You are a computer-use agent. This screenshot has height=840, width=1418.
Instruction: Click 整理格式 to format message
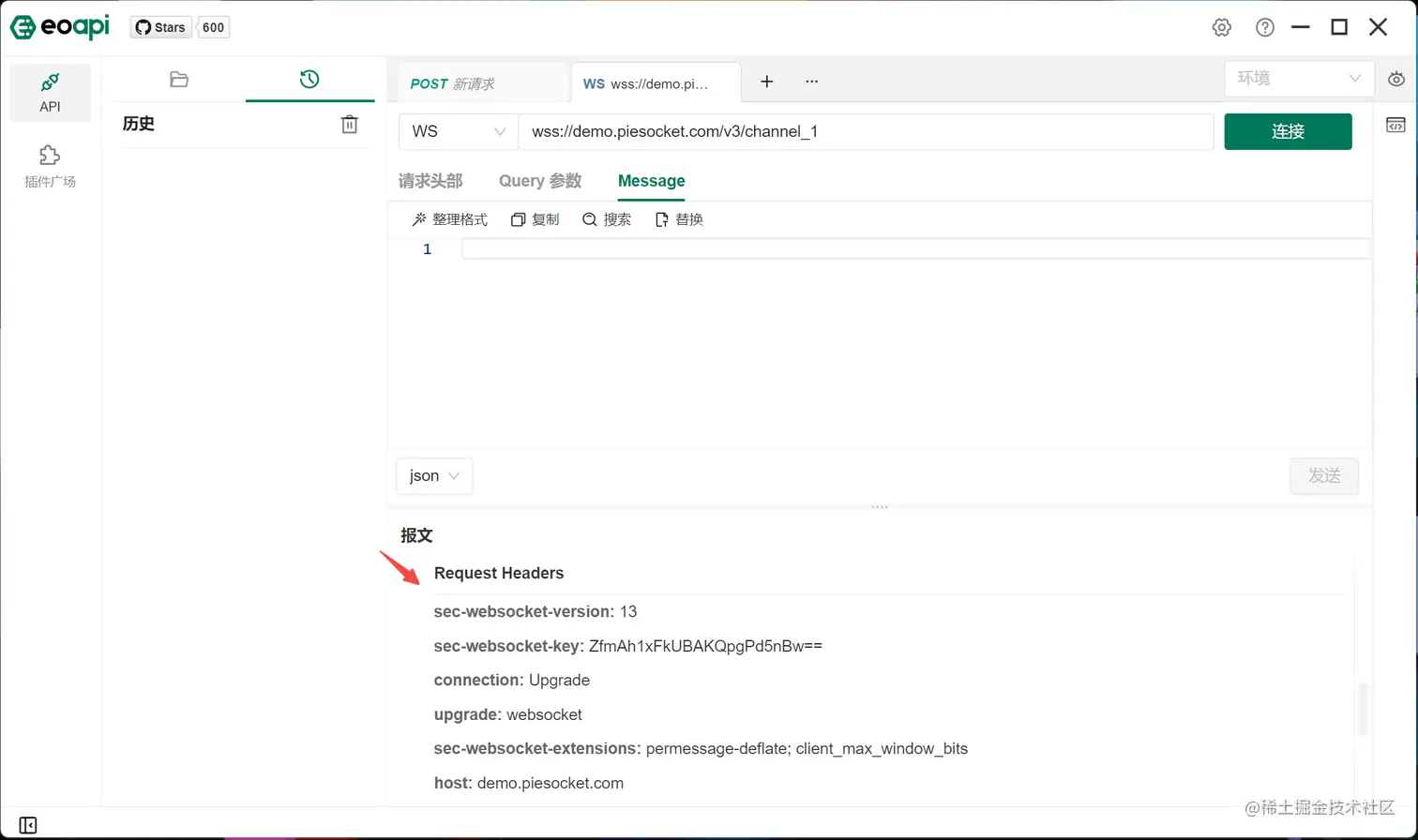pos(450,219)
